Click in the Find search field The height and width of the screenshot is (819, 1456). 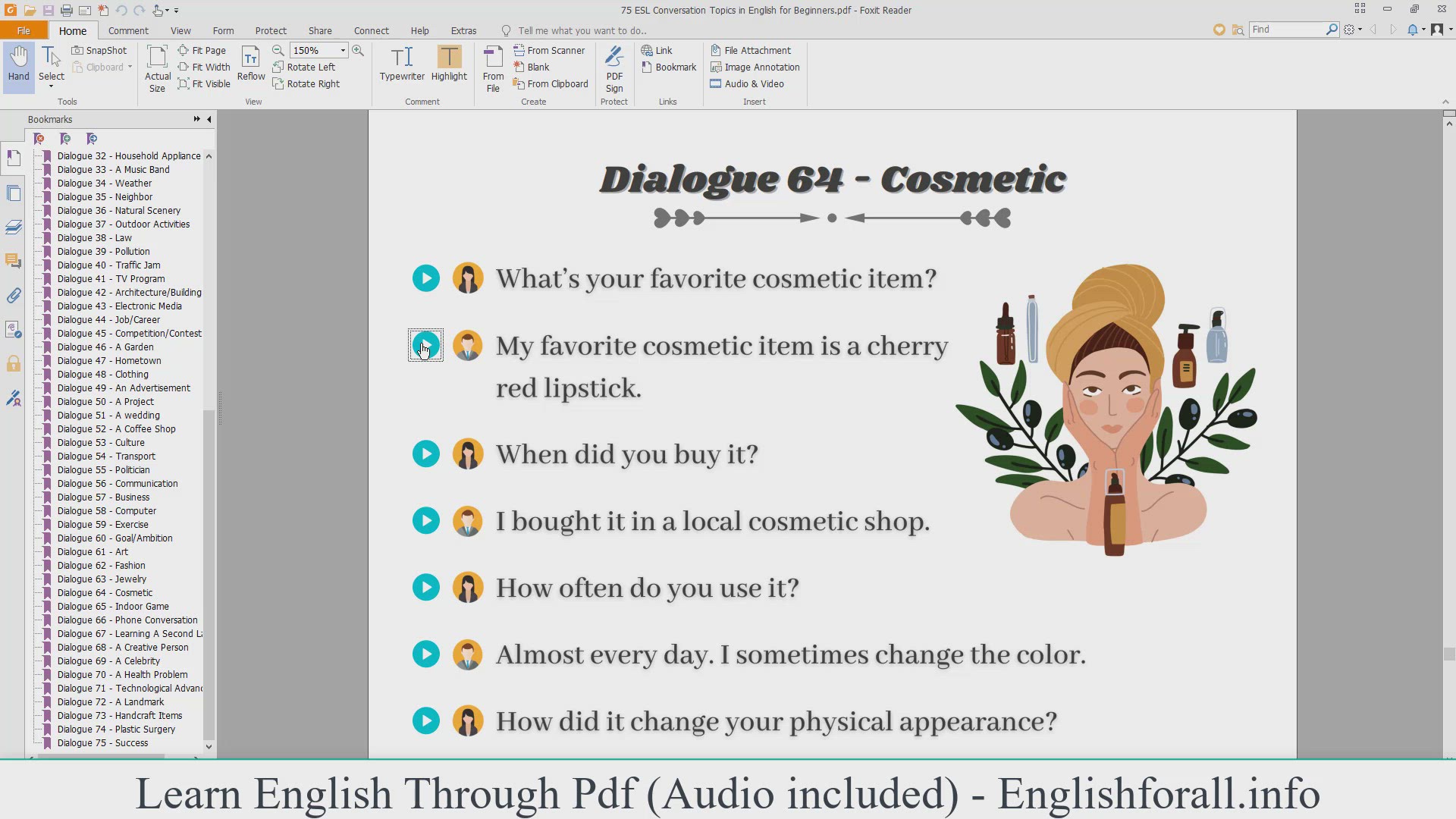1285,29
